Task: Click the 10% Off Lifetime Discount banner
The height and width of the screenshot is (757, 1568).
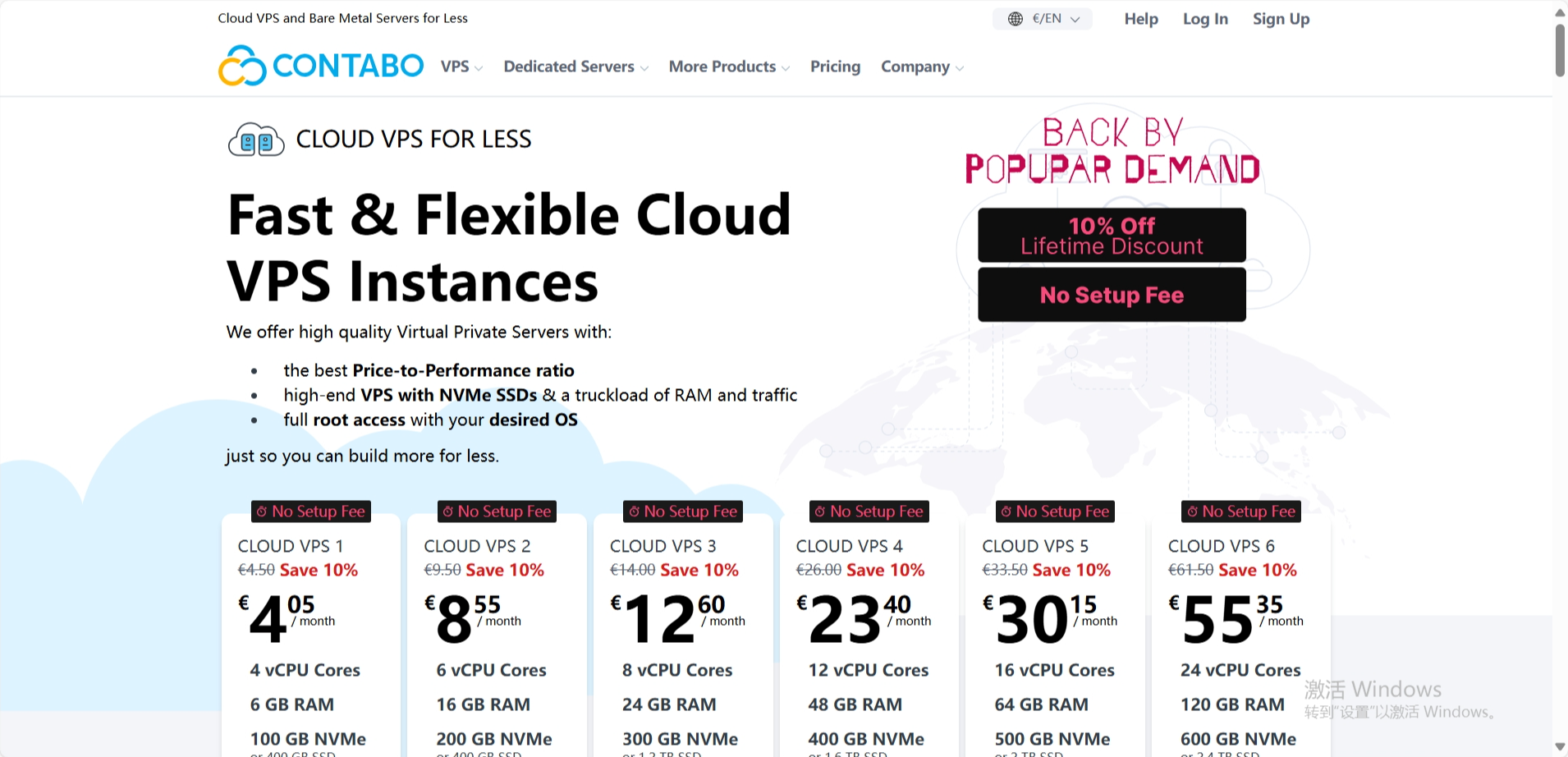Action: pos(1111,235)
